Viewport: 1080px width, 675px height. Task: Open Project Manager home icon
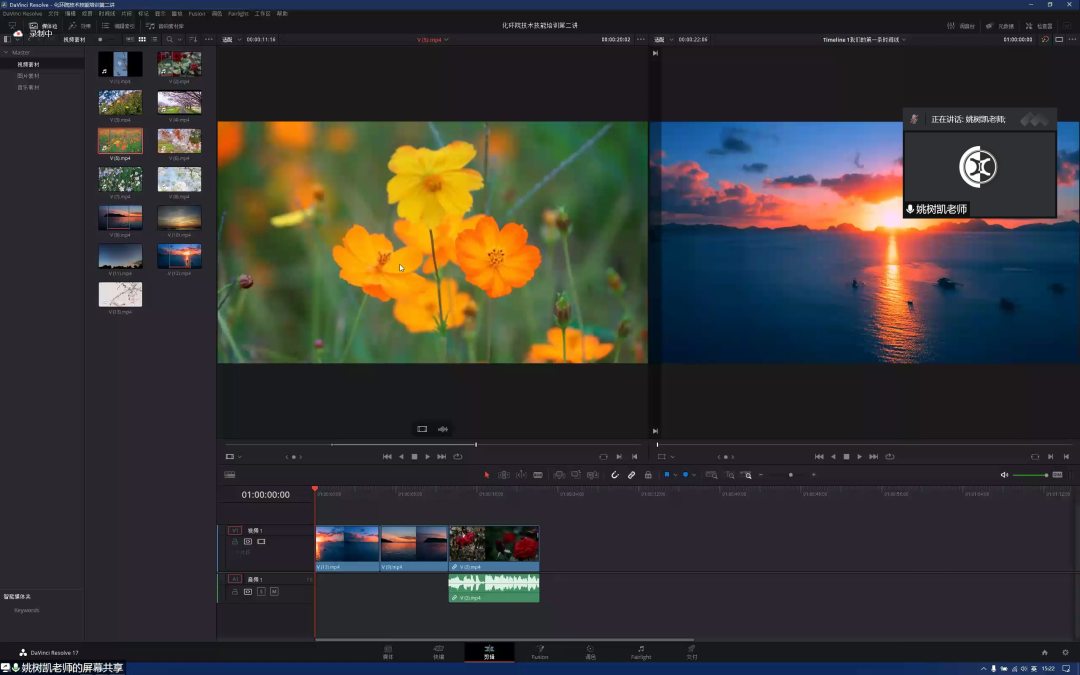tap(1045, 652)
